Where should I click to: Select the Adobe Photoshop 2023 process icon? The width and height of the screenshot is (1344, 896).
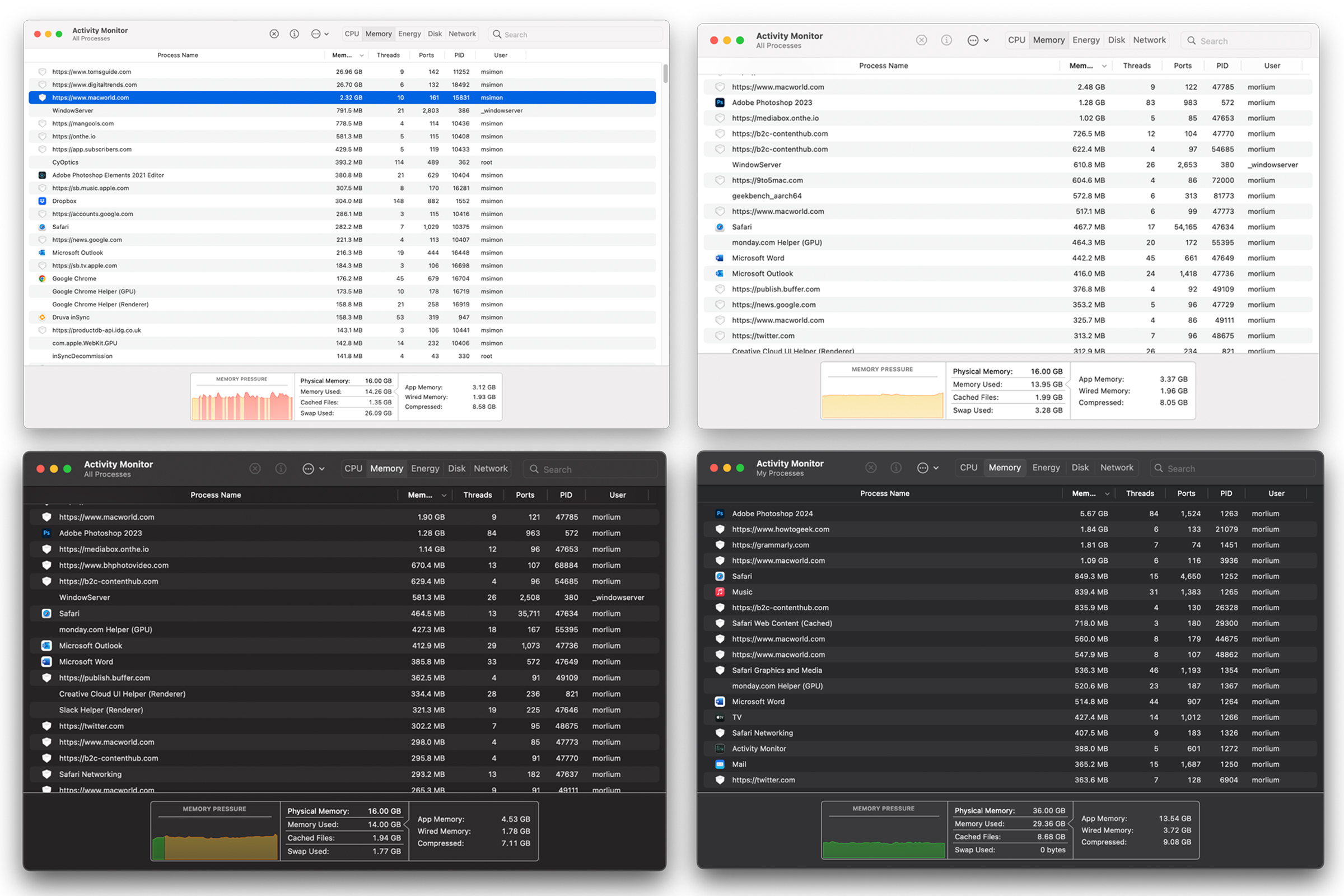pos(720,102)
